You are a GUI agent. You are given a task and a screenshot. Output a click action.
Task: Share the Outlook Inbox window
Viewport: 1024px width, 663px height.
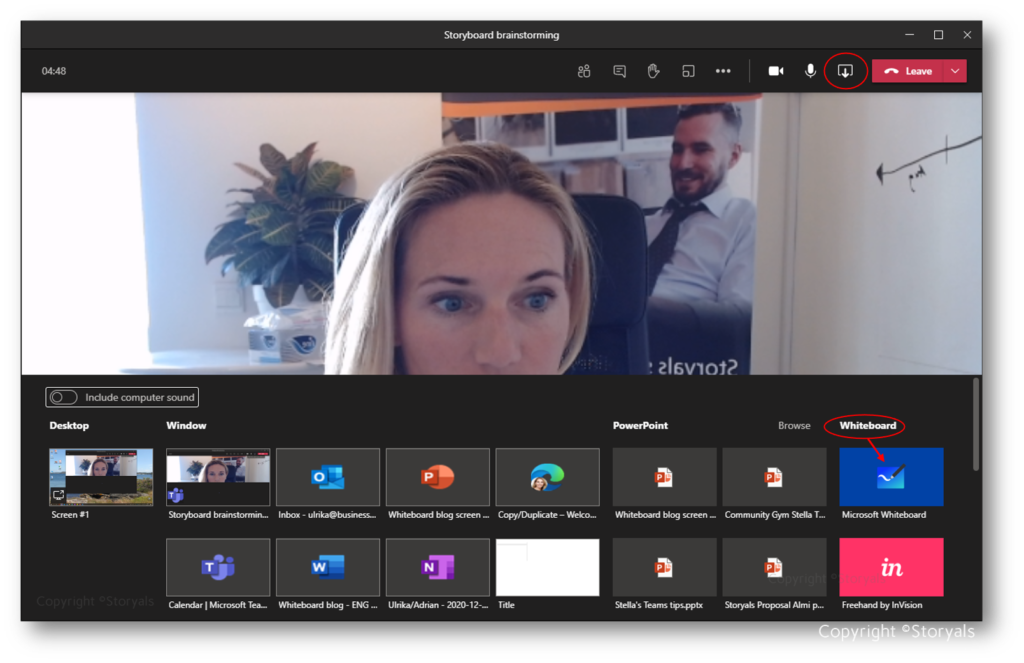tap(328, 477)
